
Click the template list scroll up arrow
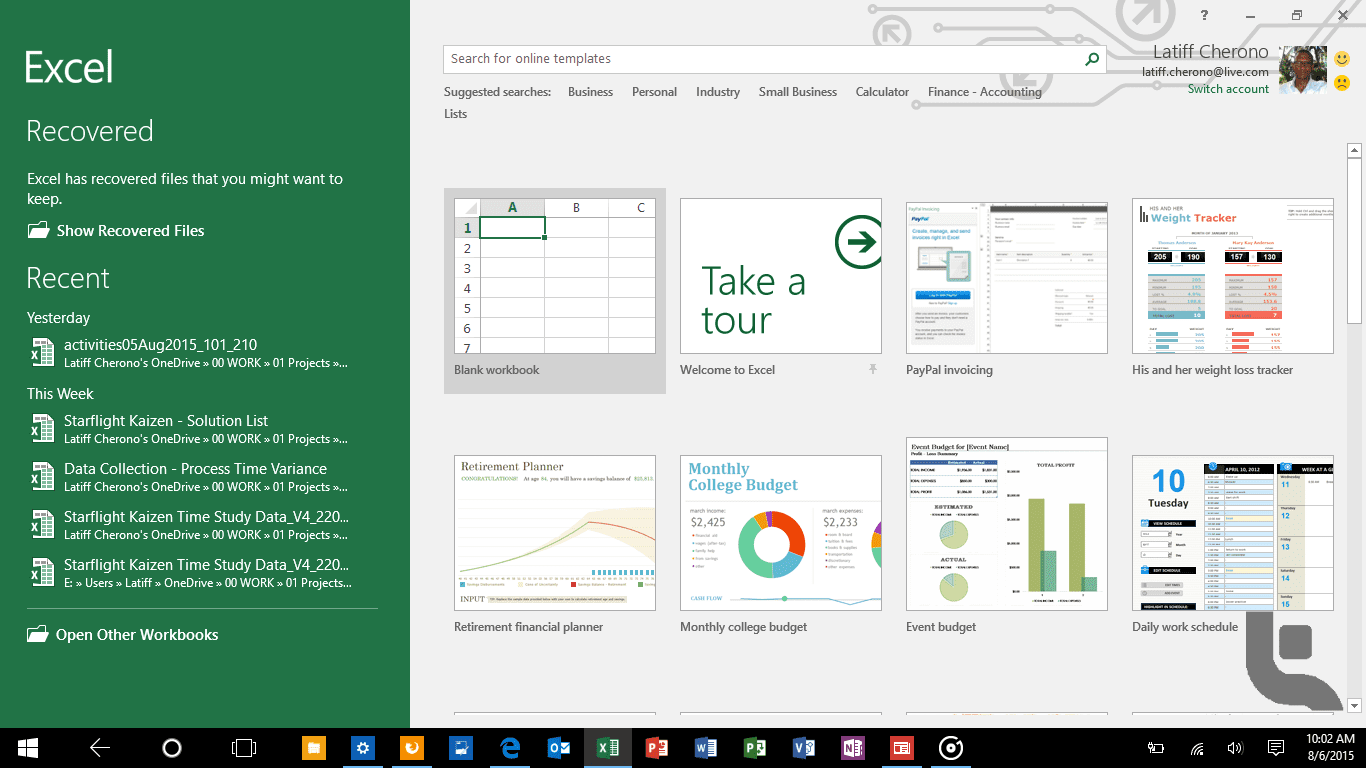pyautogui.click(x=1355, y=151)
